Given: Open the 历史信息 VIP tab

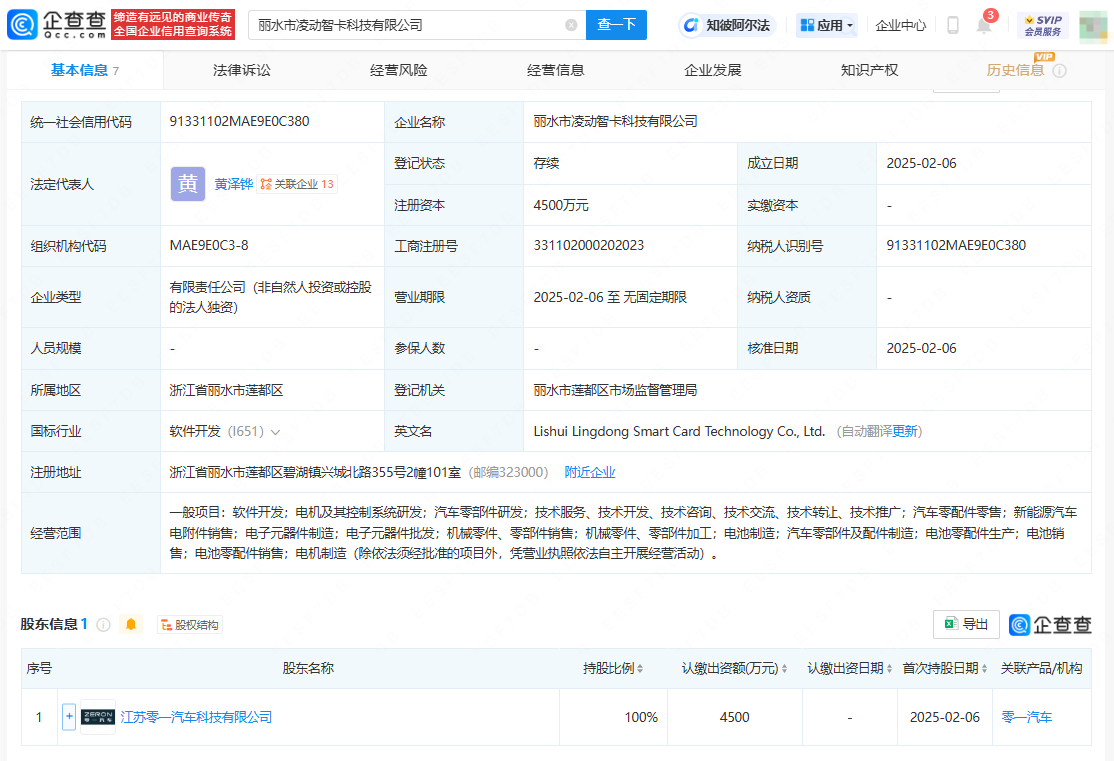Looking at the screenshot, I should click(x=1015, y=70).
